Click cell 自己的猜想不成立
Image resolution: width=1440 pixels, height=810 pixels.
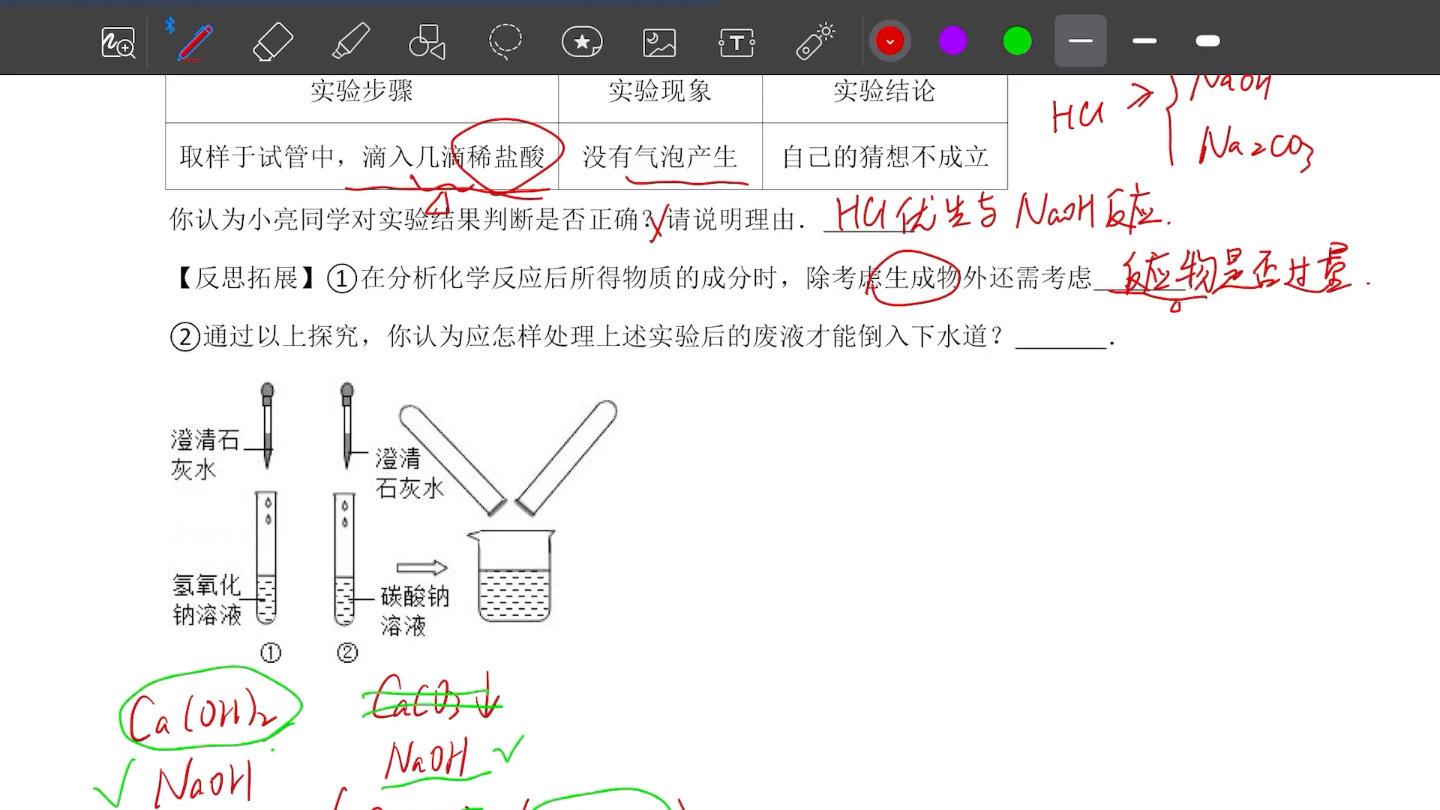(885, 157)
